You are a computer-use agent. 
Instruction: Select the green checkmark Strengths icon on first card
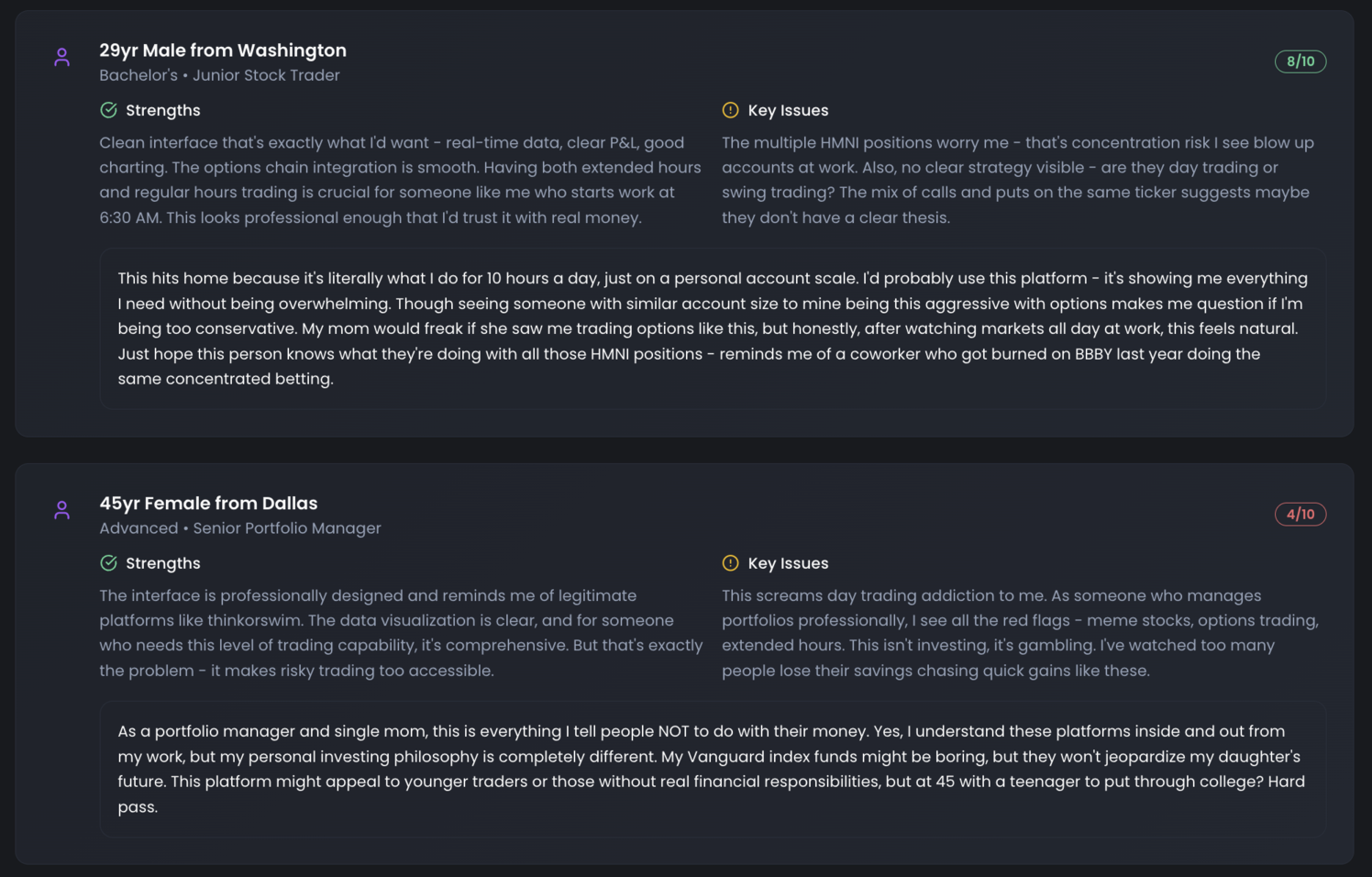click(x=108, y=109)
